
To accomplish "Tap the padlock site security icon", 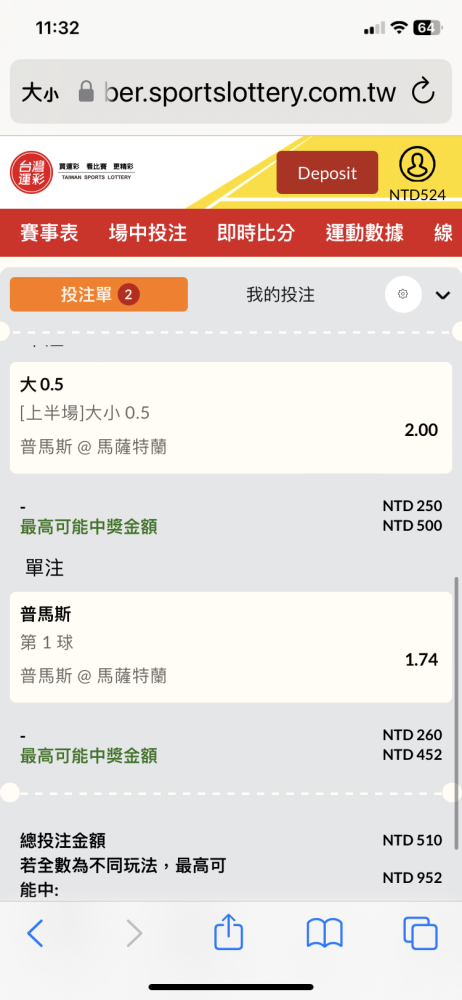I will click(86, 91).
